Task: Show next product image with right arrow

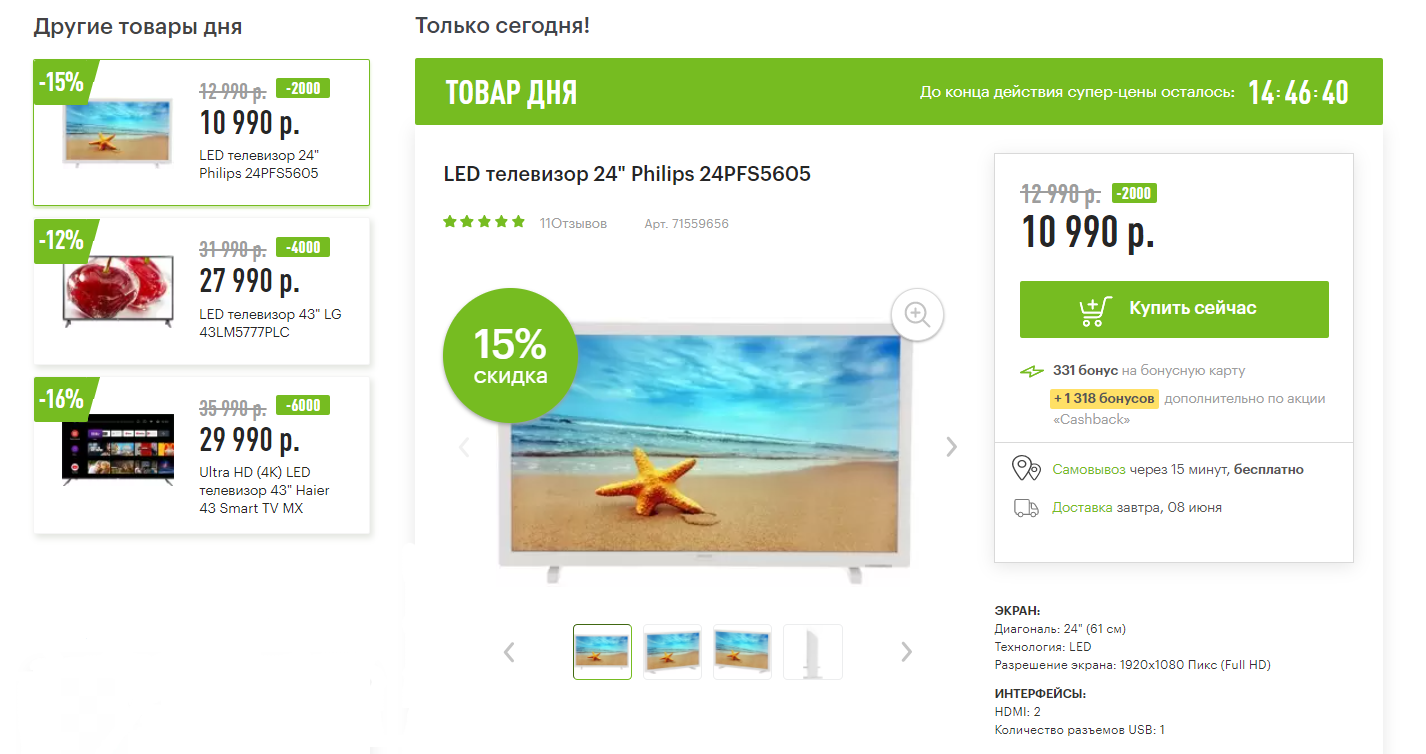Action: [x=951, y=447]
